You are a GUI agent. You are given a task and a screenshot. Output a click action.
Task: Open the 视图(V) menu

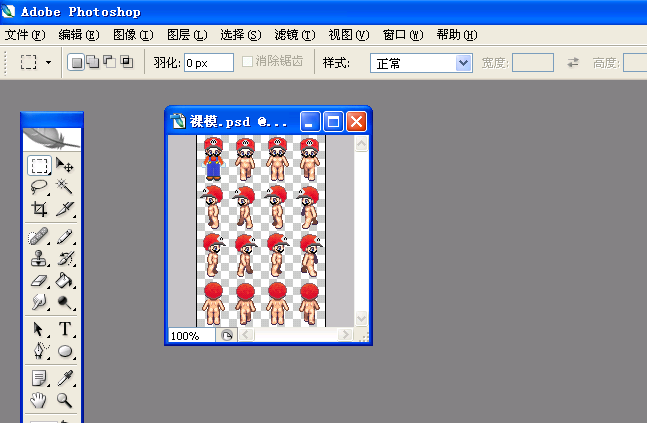(x=349, y=35)
